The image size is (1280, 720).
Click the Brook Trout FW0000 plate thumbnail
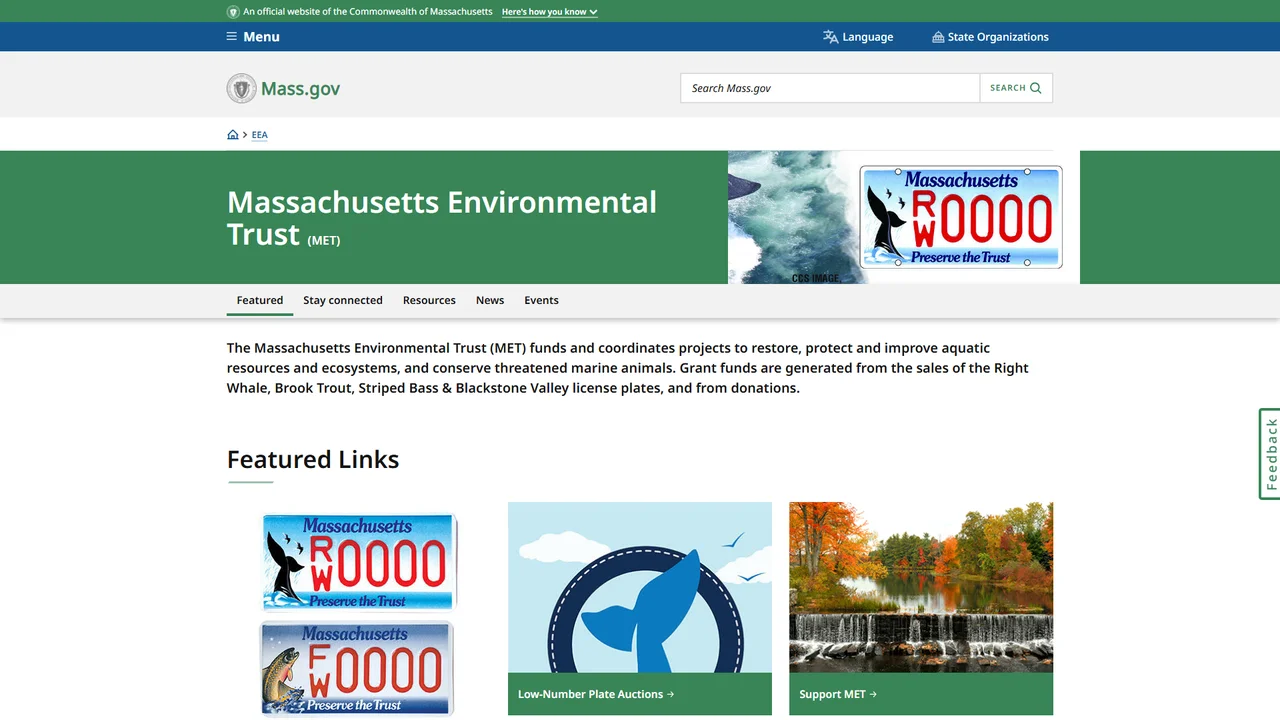[357, 668]
